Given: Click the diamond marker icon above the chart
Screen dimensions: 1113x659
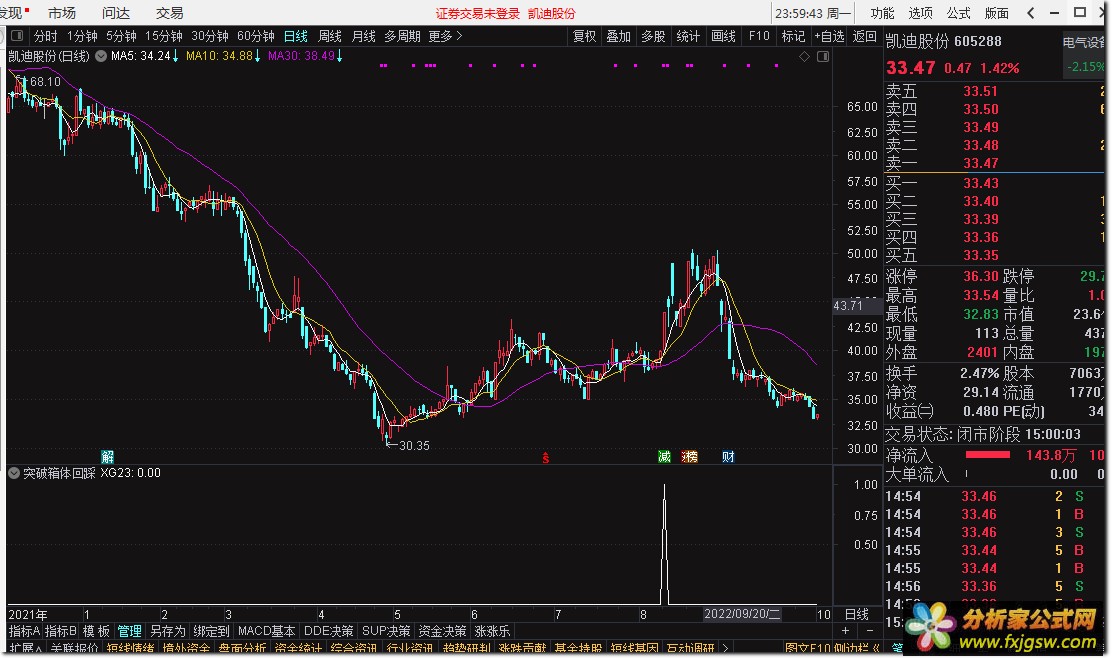Looking at the screenshot, I should click(804, 56).
